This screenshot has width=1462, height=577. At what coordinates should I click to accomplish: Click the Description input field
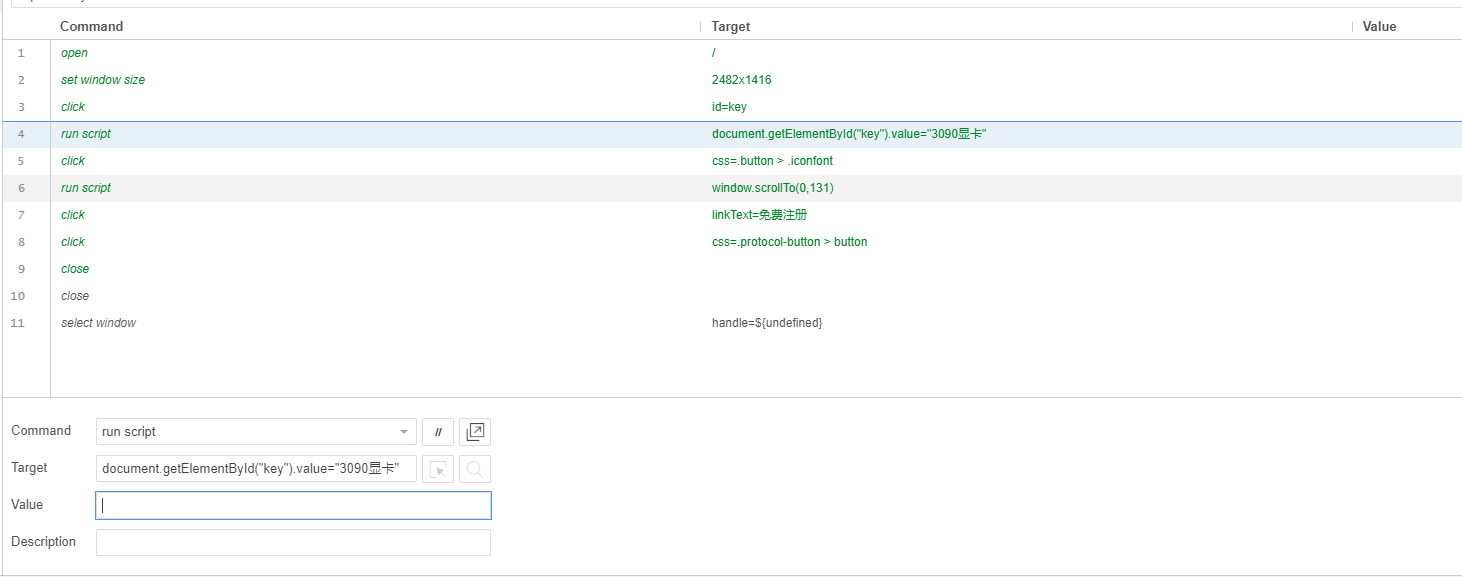(293, 543)
